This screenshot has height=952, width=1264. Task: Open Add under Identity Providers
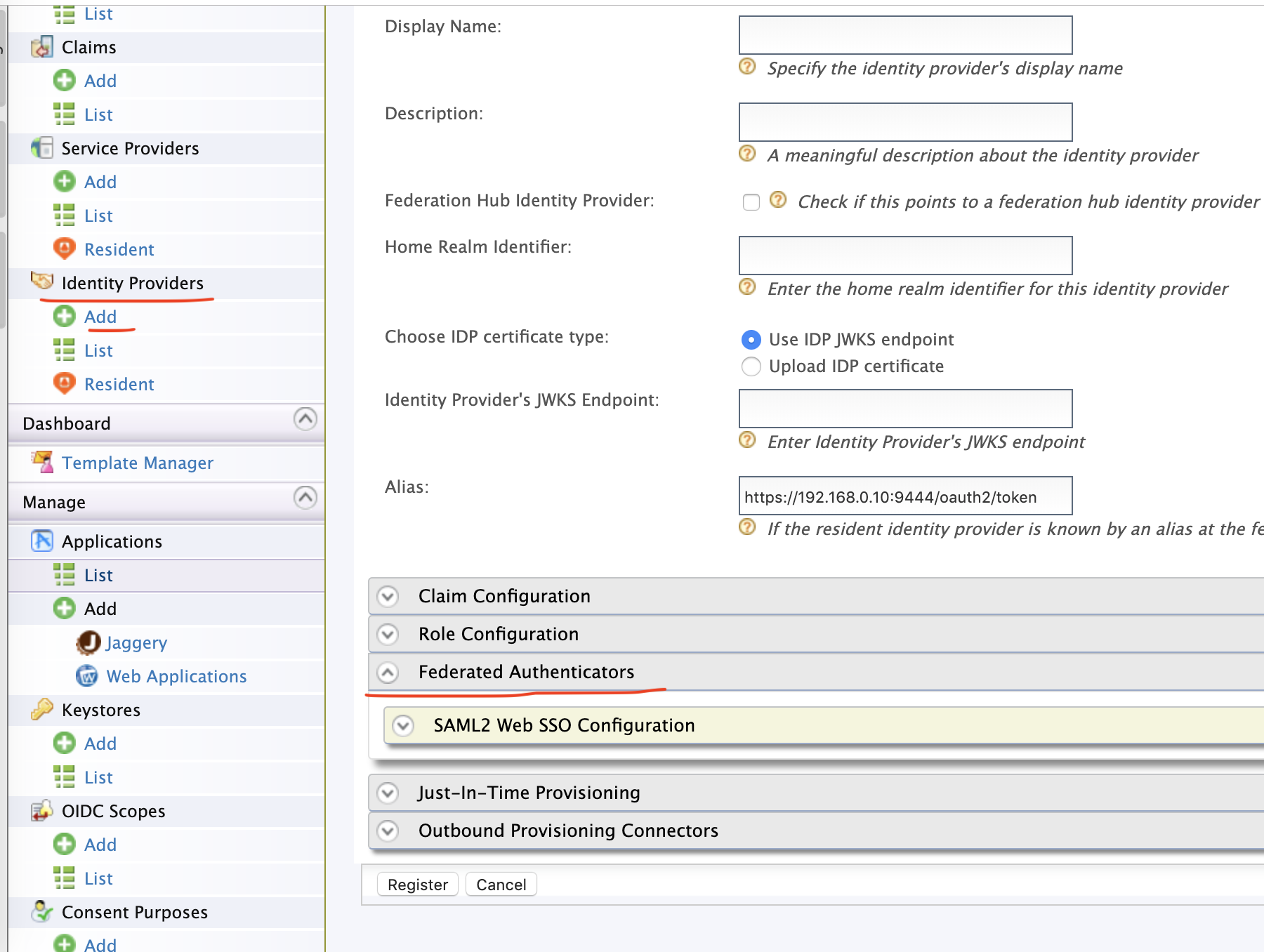[x=100, y=317]
